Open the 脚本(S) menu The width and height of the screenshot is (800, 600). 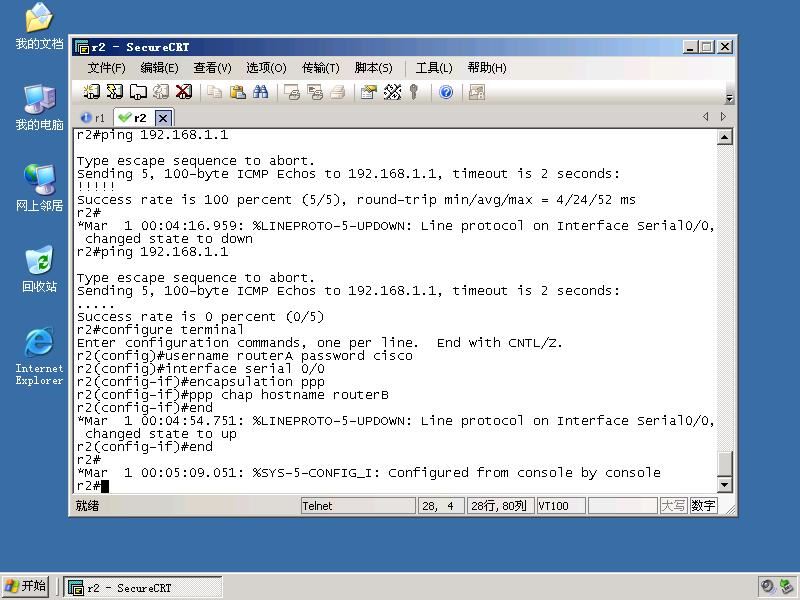click(373, 68)
